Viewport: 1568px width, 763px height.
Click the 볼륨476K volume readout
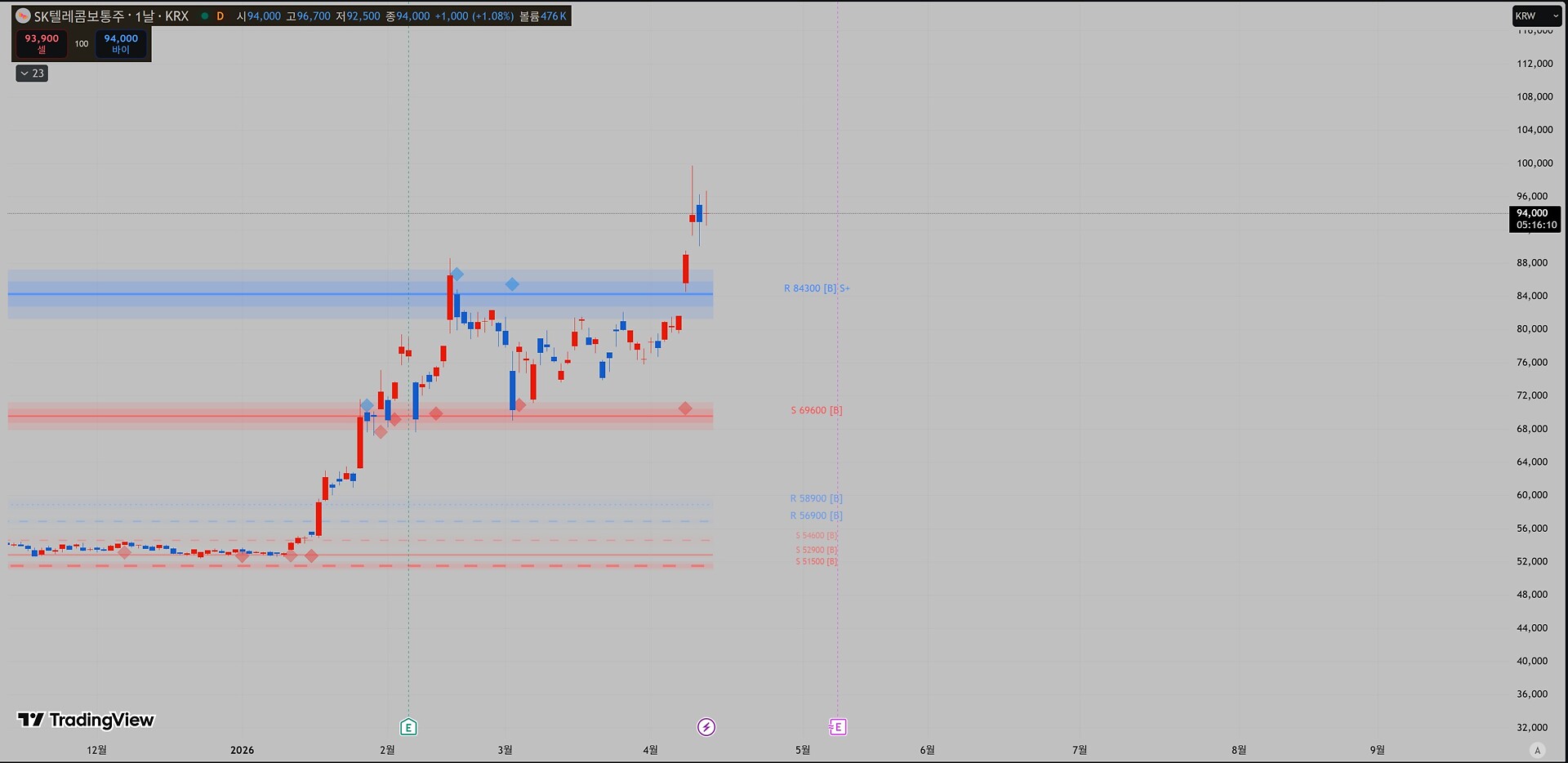543,16
